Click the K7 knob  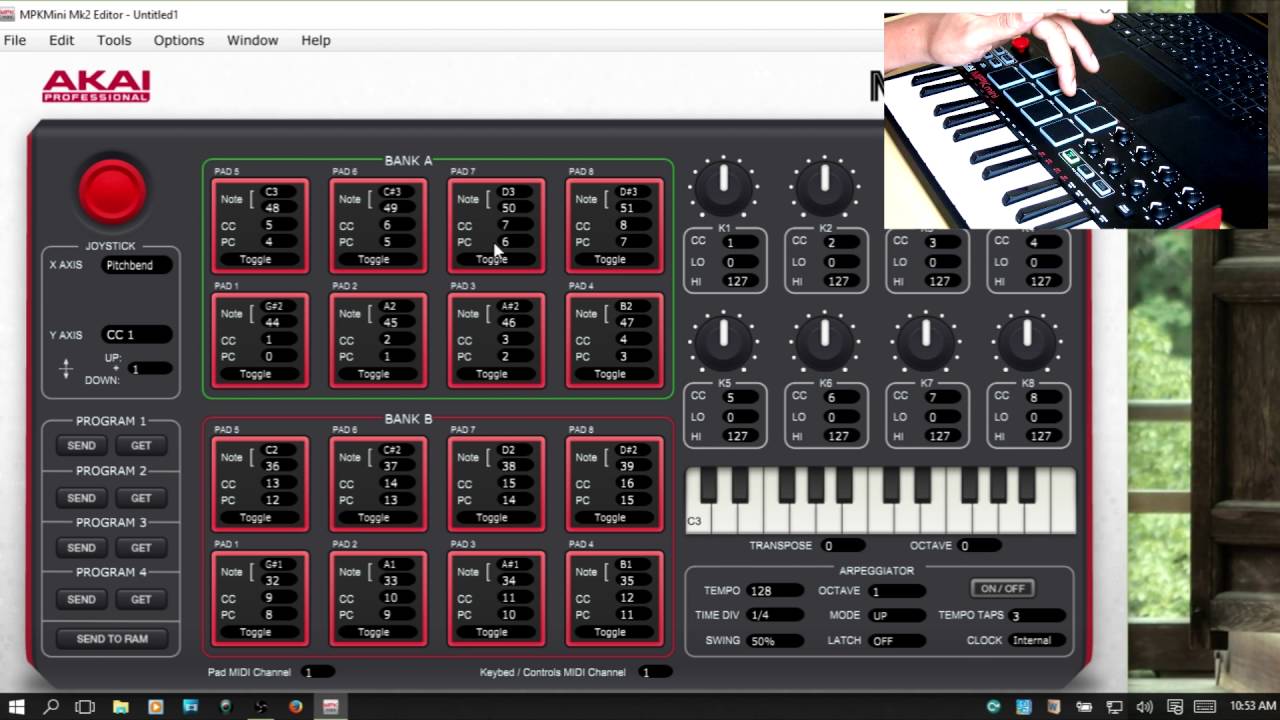point(926,343)
